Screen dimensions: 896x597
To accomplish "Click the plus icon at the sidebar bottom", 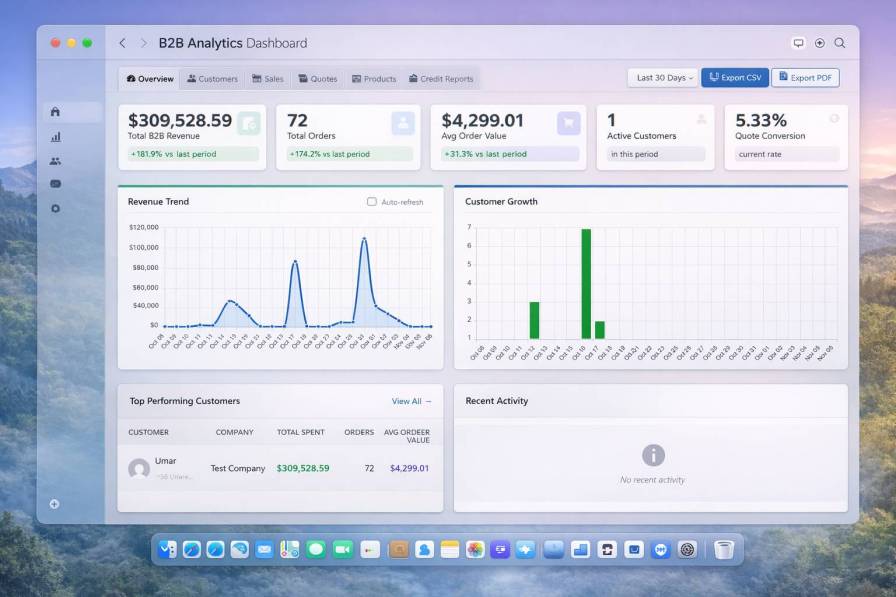I will point(55,504).
